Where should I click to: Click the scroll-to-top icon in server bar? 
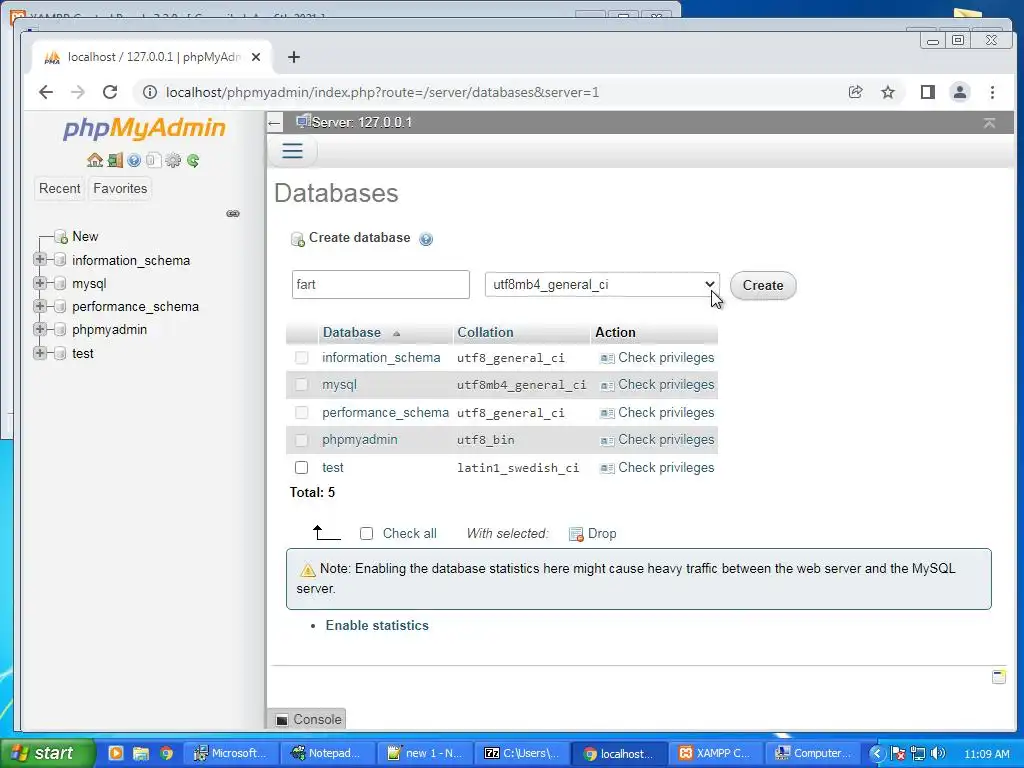[x=989, y=123]
